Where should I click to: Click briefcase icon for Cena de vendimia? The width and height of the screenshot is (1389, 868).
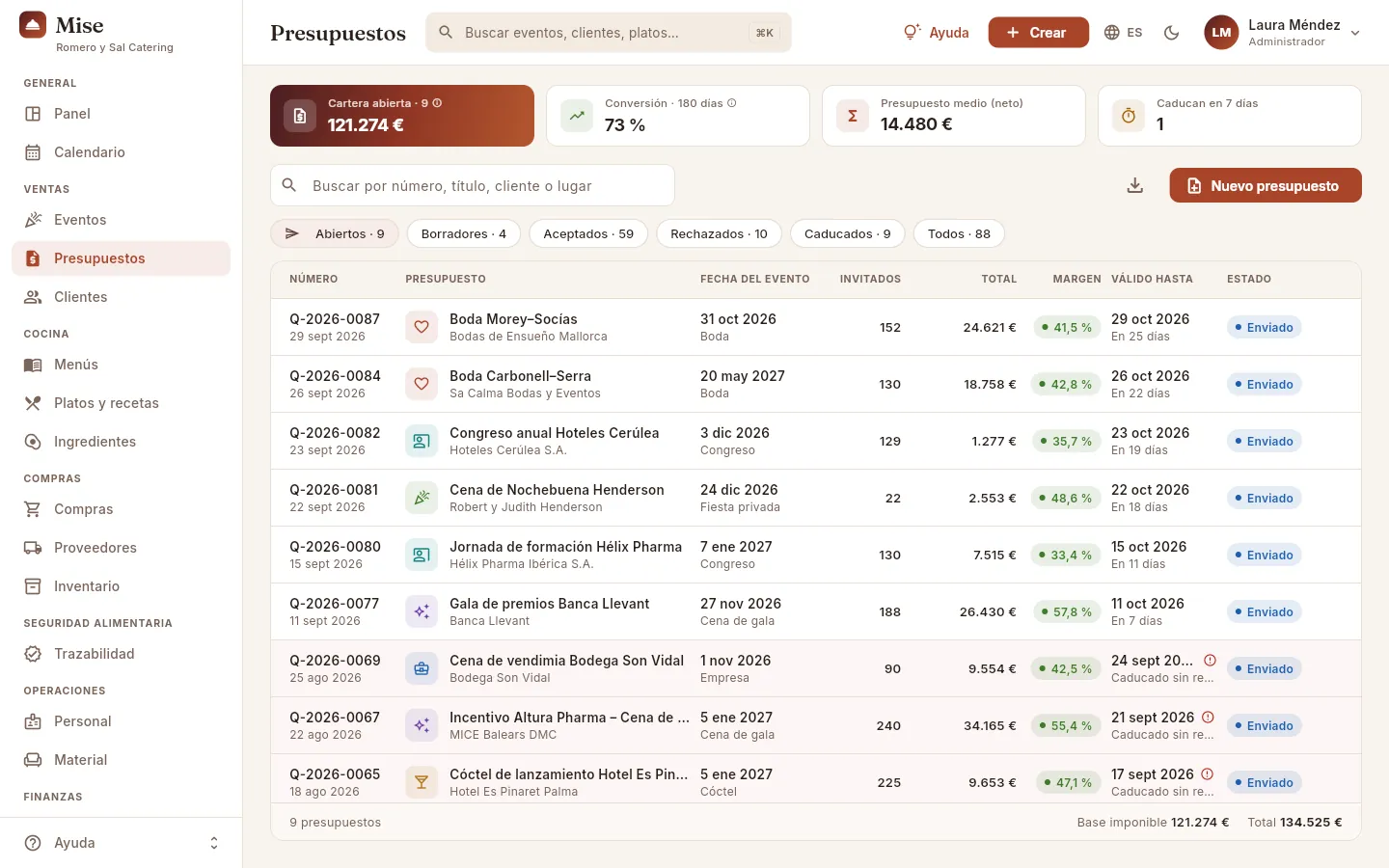422,668
